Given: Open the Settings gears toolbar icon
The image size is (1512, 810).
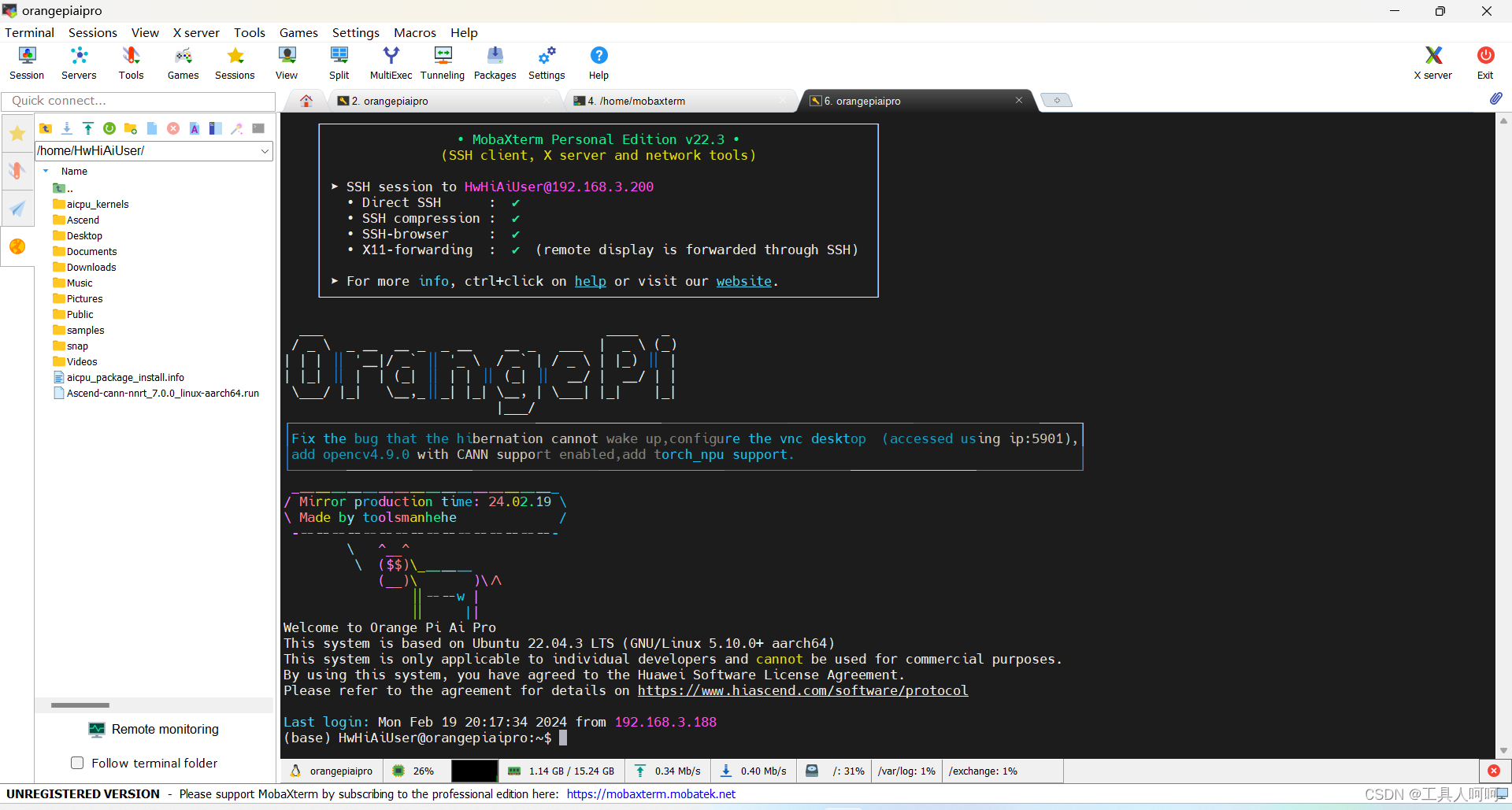Looking at the screenshot, I should pos(547,63).
